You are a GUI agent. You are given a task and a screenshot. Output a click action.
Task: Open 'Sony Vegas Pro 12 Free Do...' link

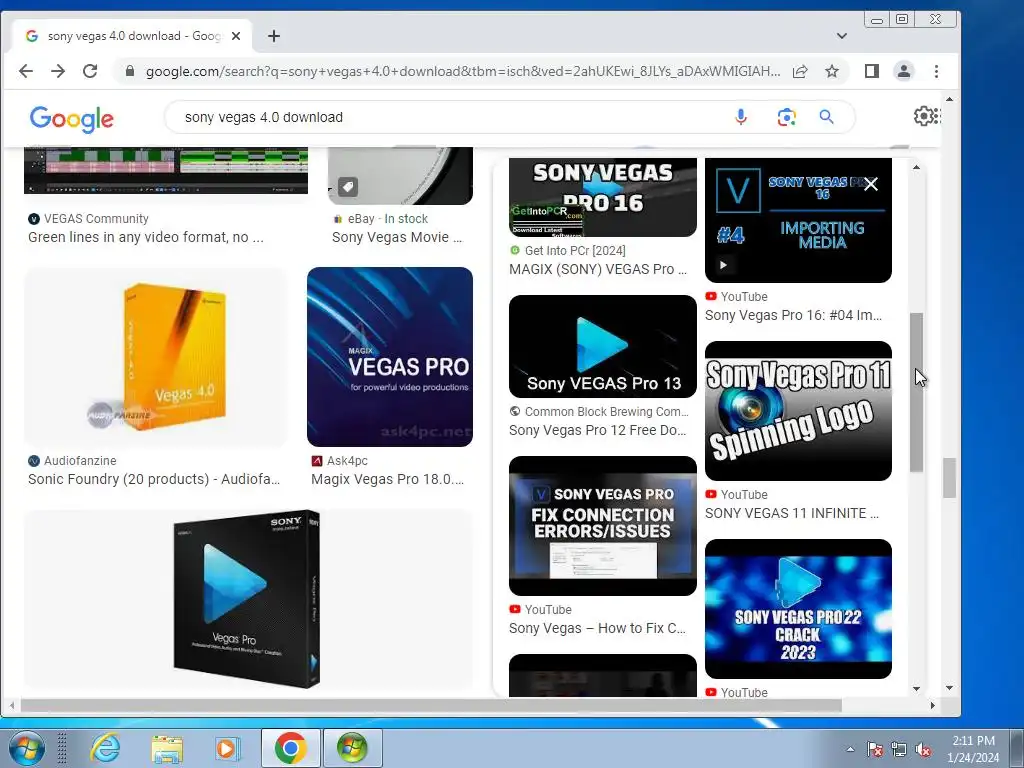coord(598,430)
